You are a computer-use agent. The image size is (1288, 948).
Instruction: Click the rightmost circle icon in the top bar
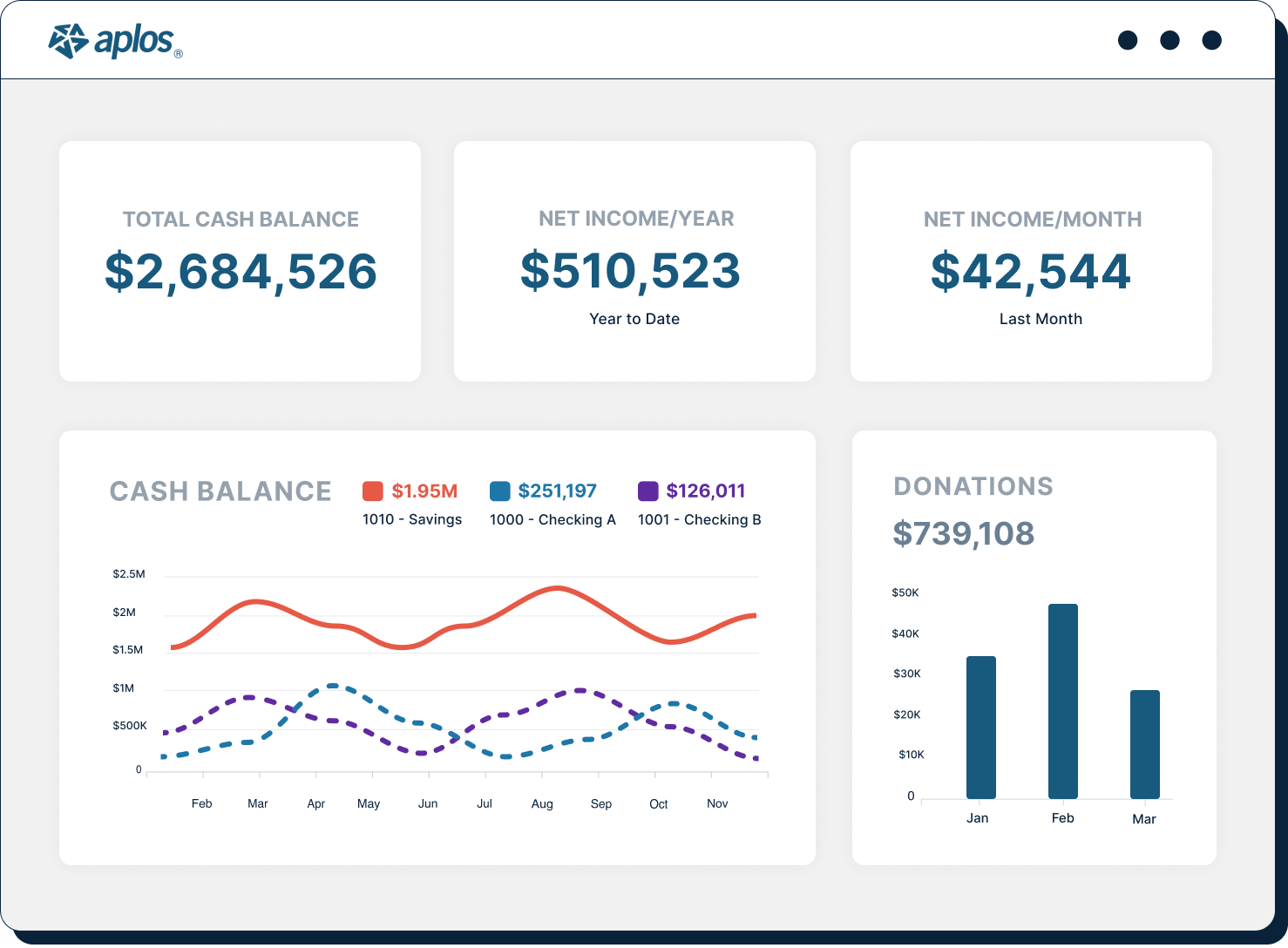pos(1212,40)
